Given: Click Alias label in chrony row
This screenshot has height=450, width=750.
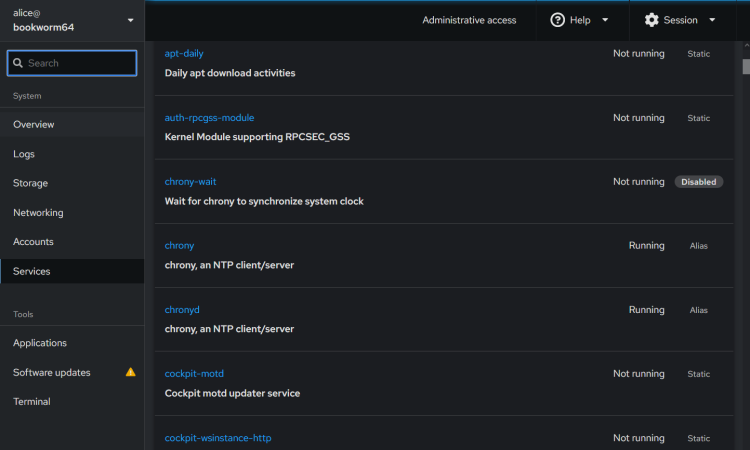Looking at the screenshot, I should (699, 246).
